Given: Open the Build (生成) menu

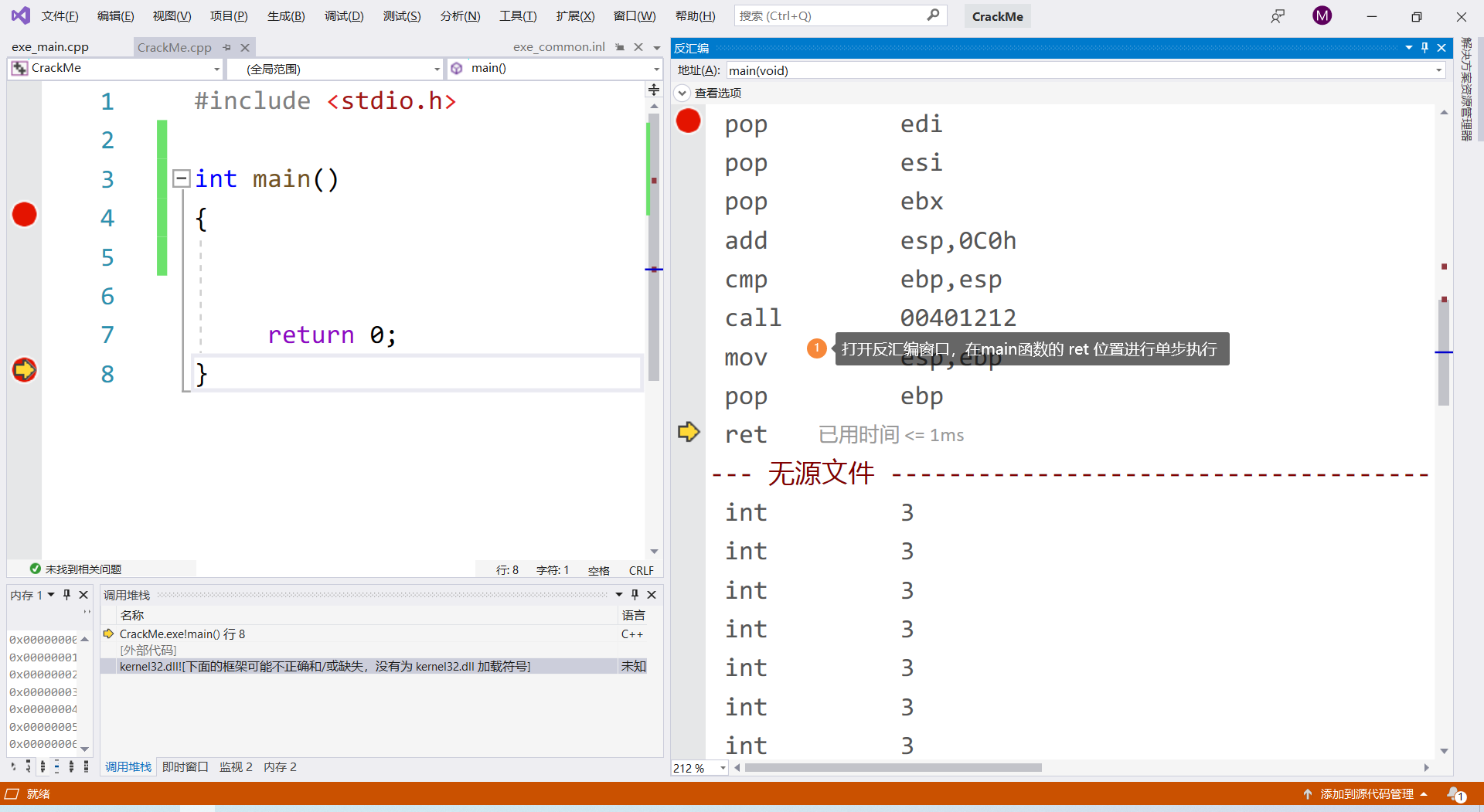Looking at the screenshot, I should coord(286,16).
